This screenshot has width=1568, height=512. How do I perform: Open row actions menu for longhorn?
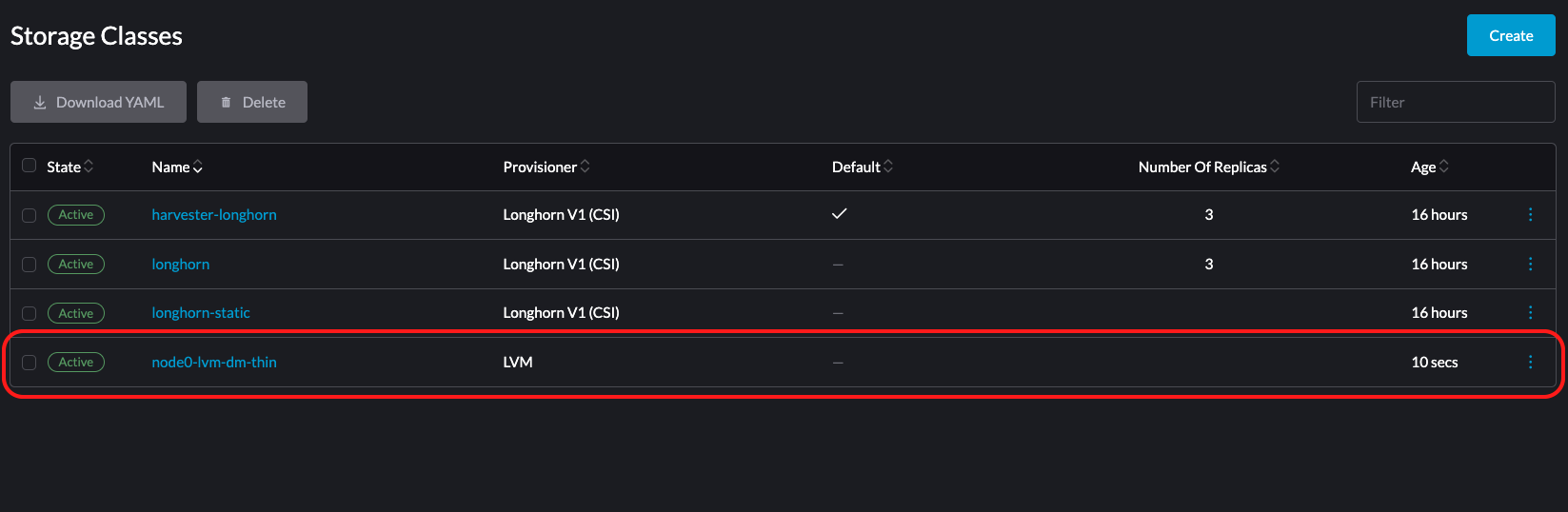[x=1530, y=264]
